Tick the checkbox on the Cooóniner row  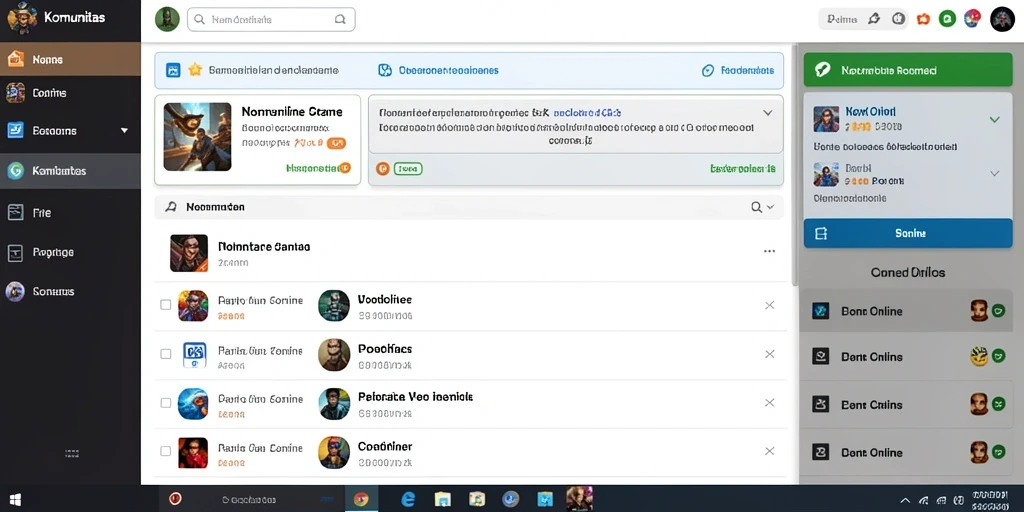[x=166, y=451]
